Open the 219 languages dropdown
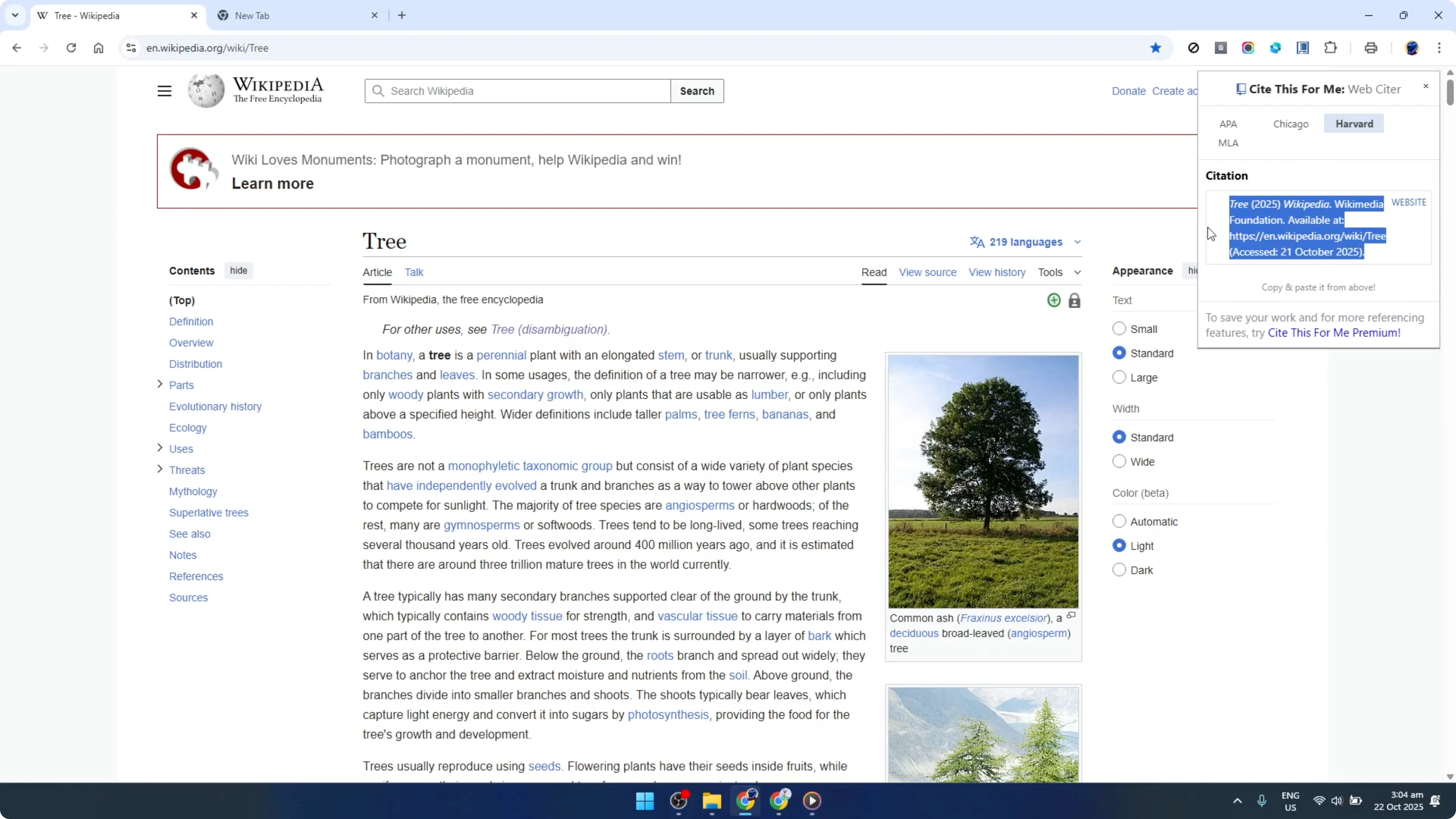 pyautogui.click(x=1025, y=242)
